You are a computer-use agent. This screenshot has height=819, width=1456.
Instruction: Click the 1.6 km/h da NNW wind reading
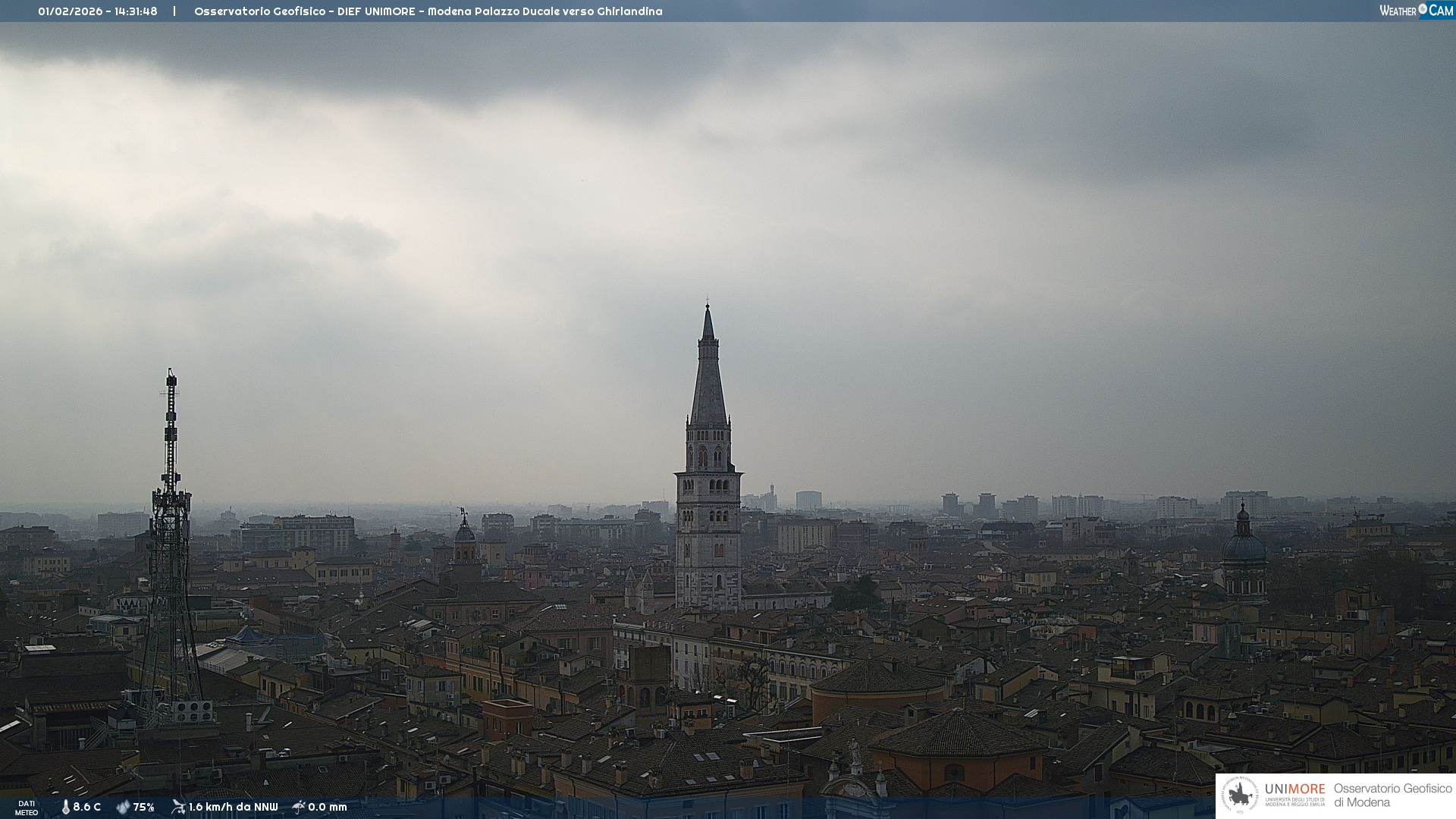[234, 808]
